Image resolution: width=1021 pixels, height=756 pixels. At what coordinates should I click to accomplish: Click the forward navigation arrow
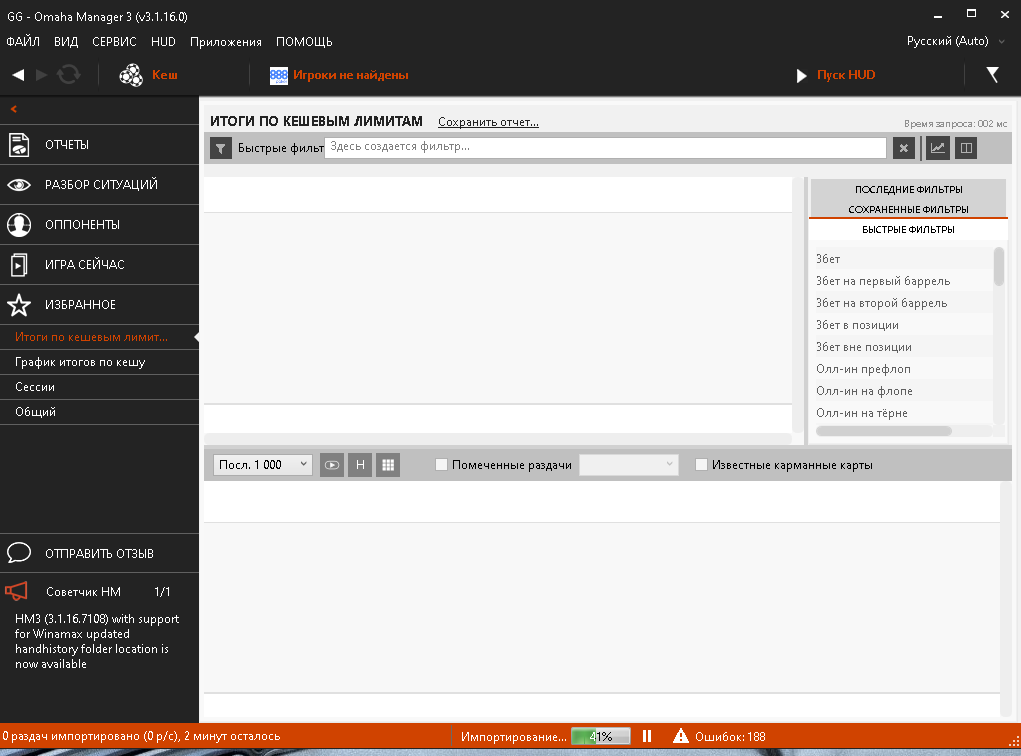pyautogui.click(x=42, y=75)
